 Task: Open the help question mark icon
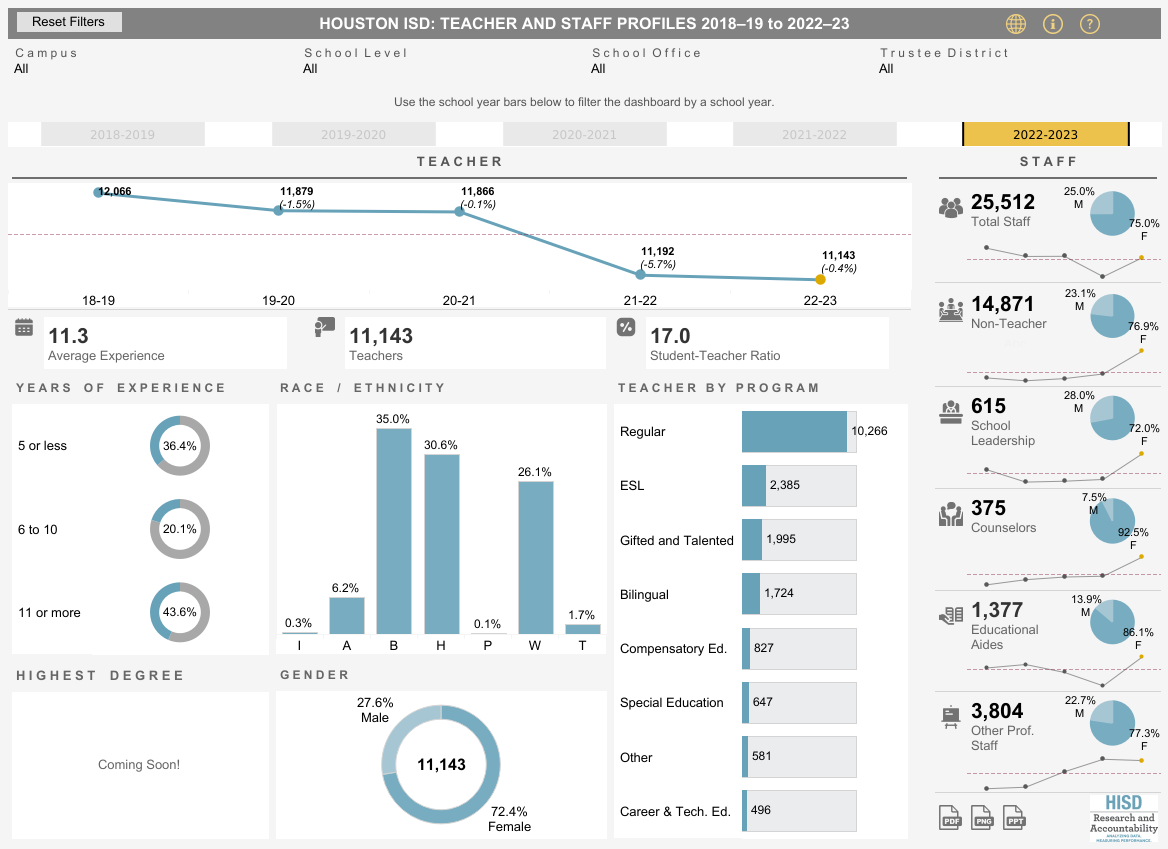[1090, 24]
